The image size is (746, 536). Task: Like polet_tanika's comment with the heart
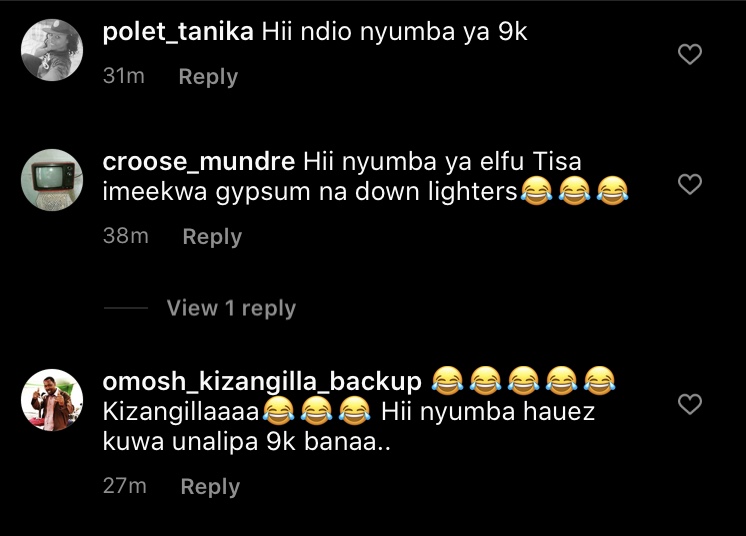[x=690, y=54]
